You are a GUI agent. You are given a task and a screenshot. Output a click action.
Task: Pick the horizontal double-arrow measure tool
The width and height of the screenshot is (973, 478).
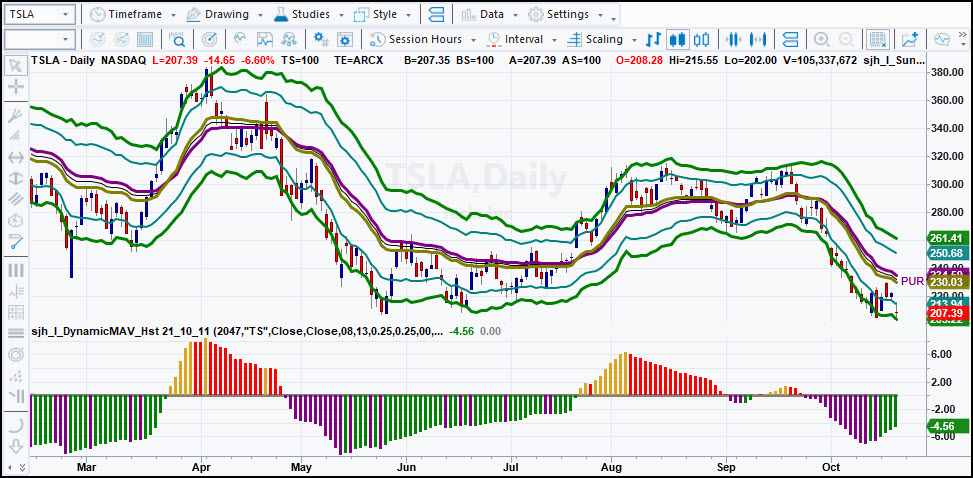coord(16,157)
